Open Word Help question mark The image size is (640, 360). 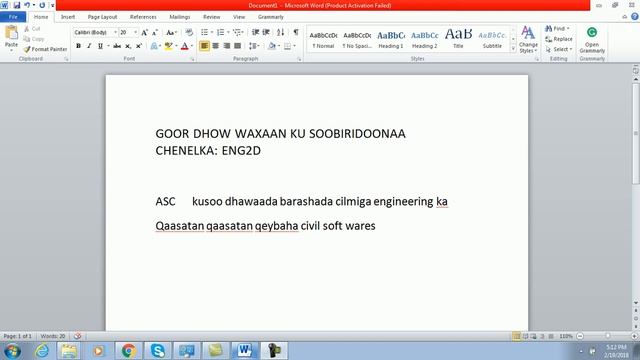(x=635, y=17)
